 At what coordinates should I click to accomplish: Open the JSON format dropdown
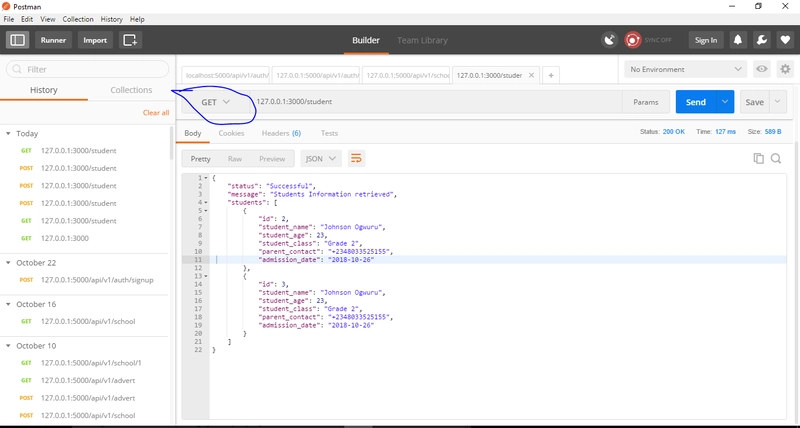click(x=320, y=158)
